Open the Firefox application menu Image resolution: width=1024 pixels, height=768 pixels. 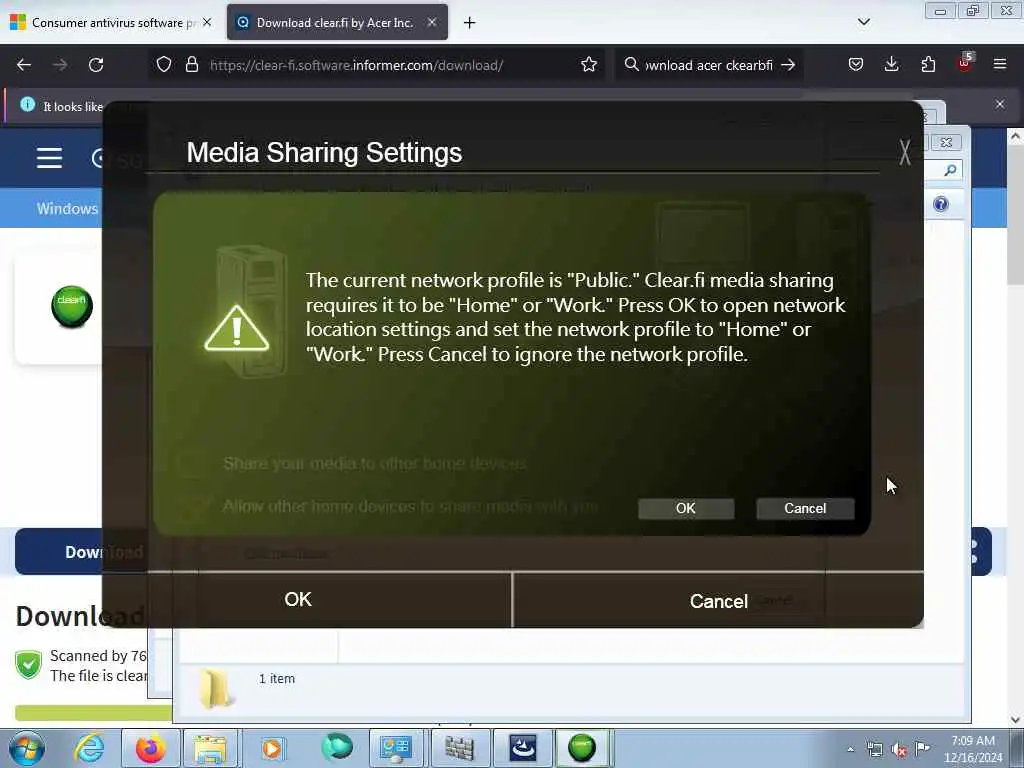pyautogui.click(x=1000, y=65)
